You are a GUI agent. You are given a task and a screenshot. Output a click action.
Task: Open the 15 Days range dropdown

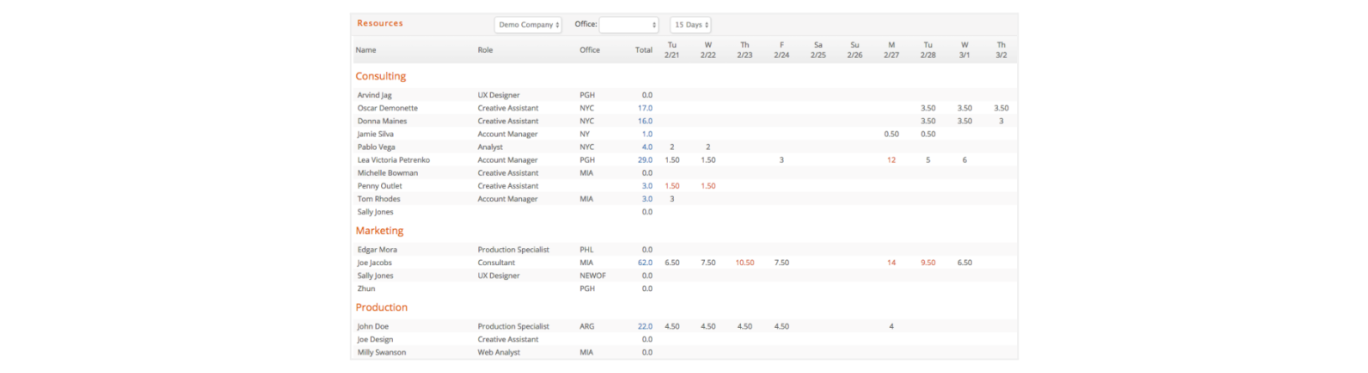coord(690,24)
